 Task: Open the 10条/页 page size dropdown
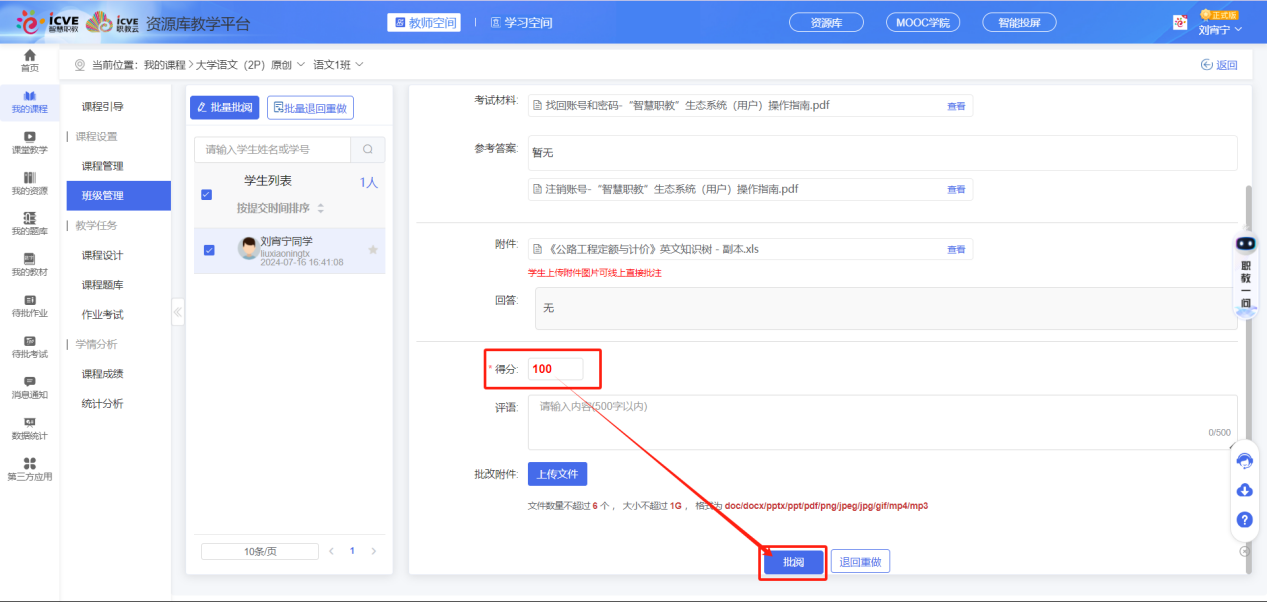259,551
